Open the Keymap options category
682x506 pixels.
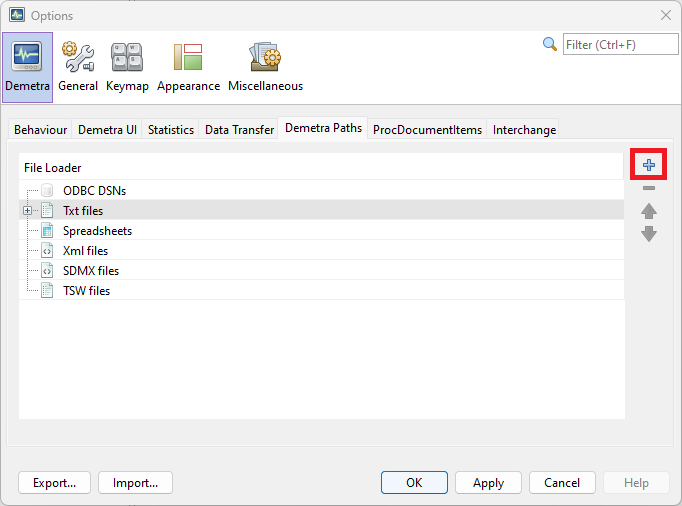click(x=127, y=67)
